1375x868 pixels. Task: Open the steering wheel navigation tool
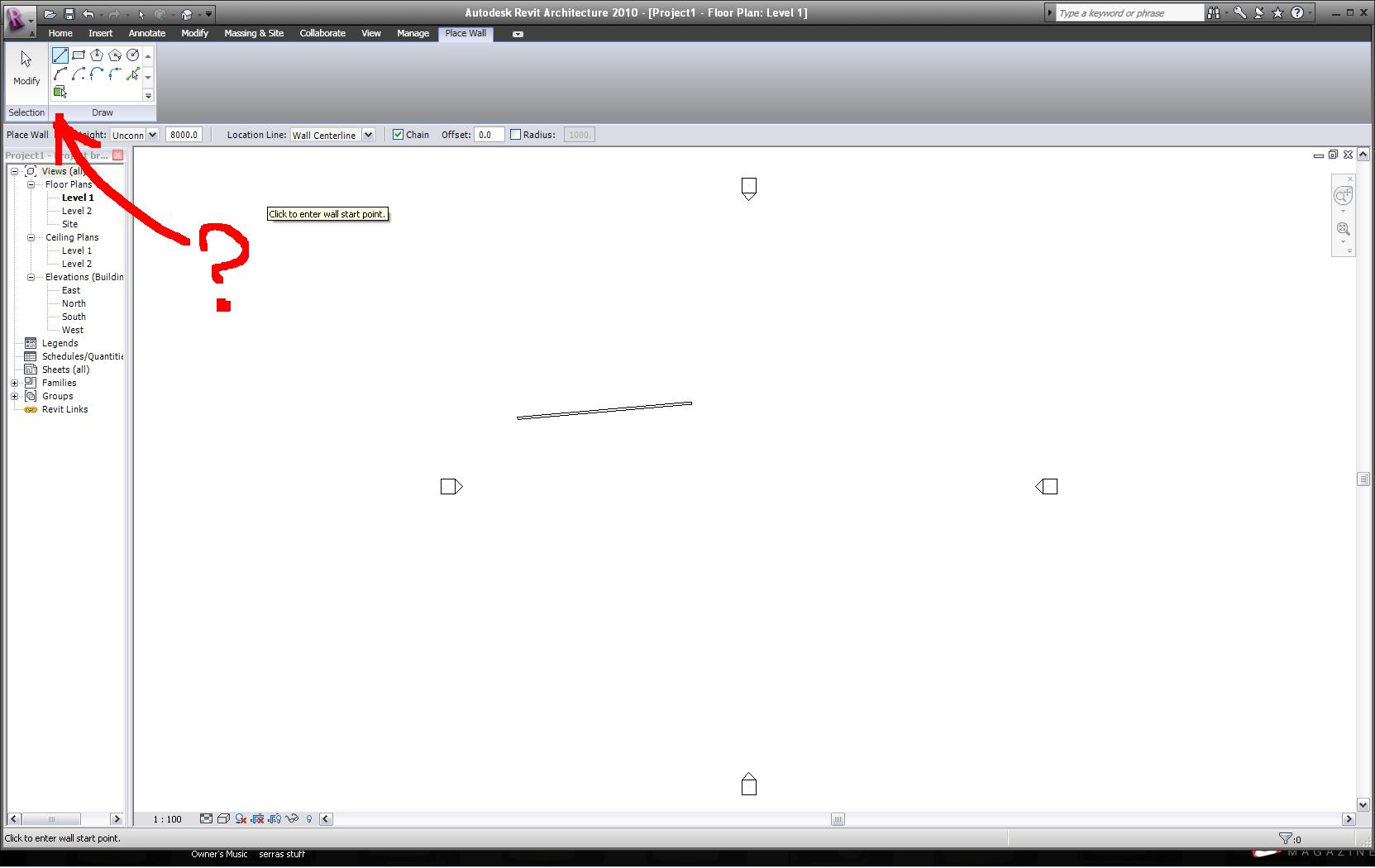coord(1343,196)
